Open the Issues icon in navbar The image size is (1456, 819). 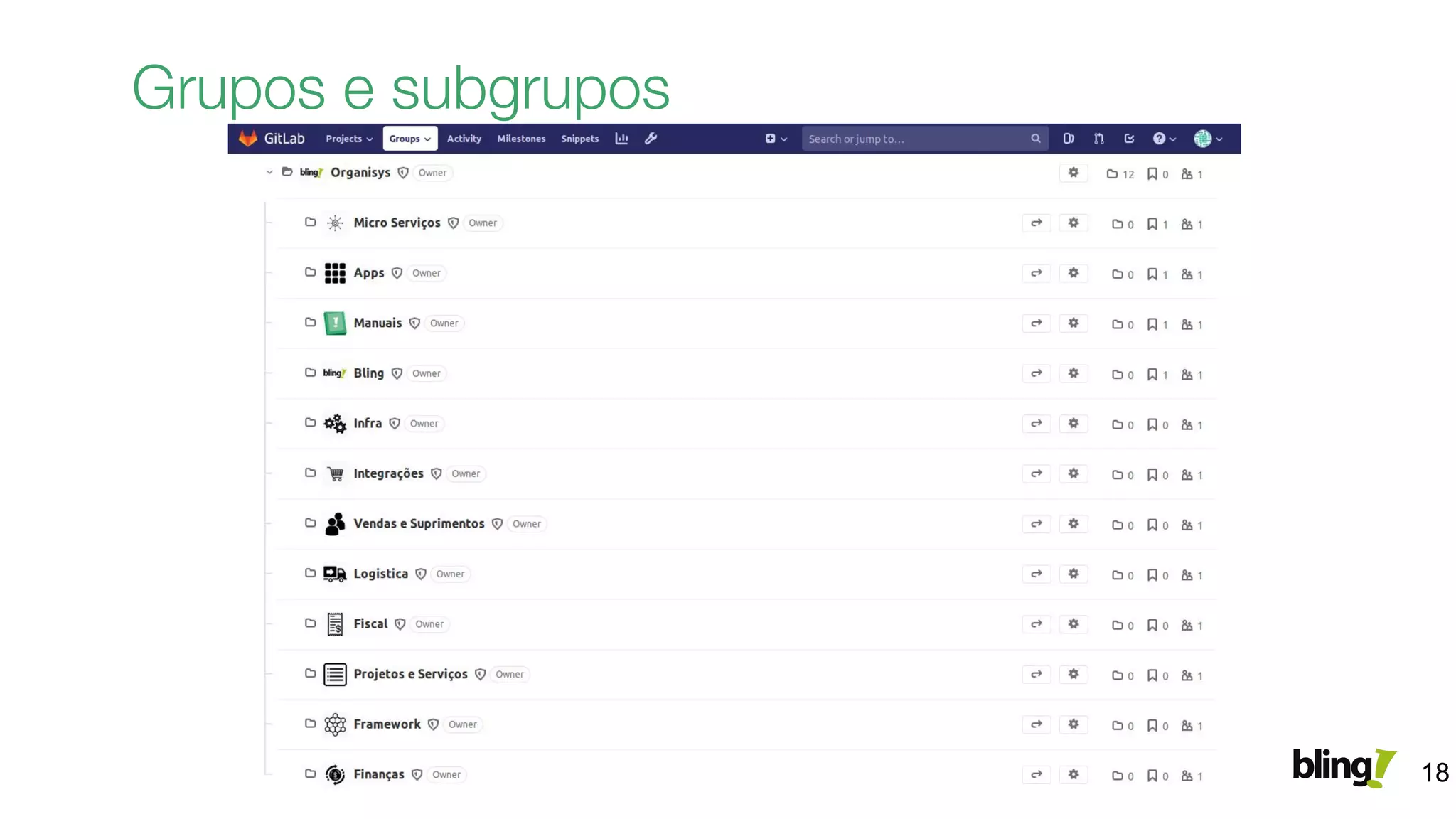point(1069,139)
